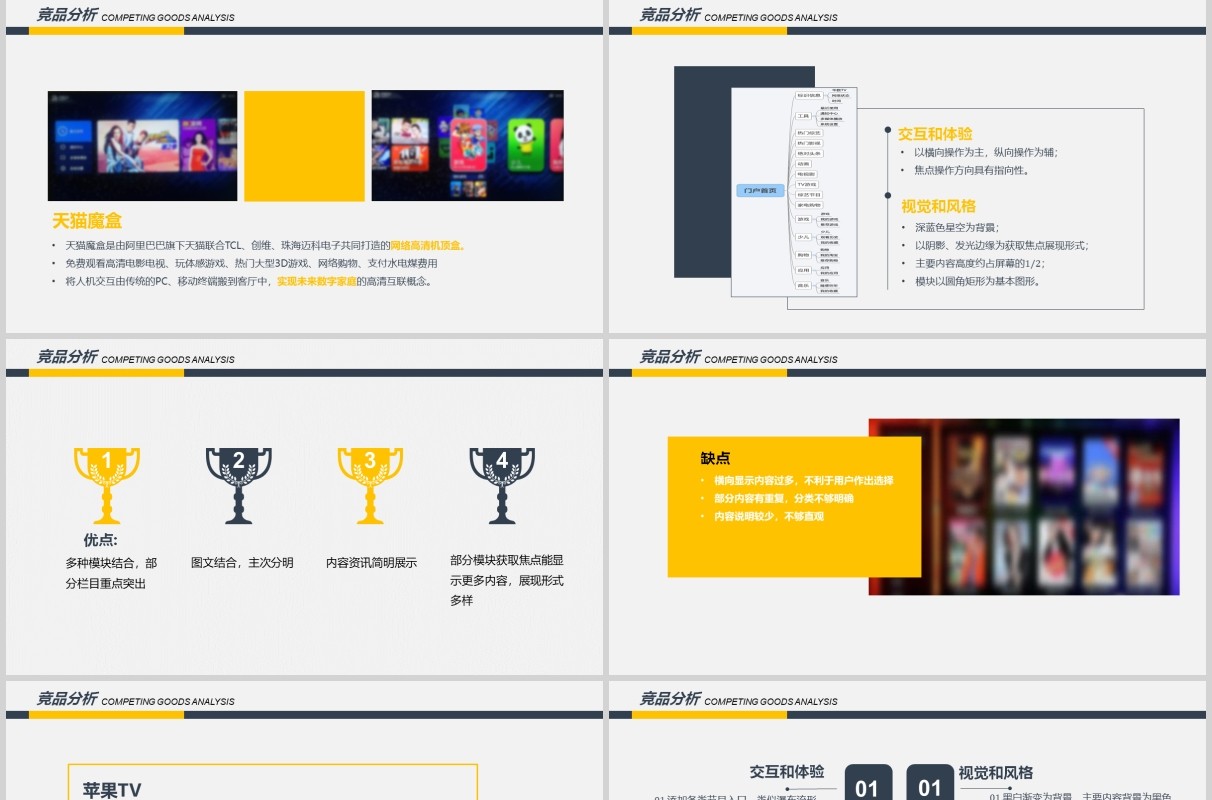Click the 苹果TV title in yellow frame
Viewport: 1212px width, 800px height.
point(112,790)
